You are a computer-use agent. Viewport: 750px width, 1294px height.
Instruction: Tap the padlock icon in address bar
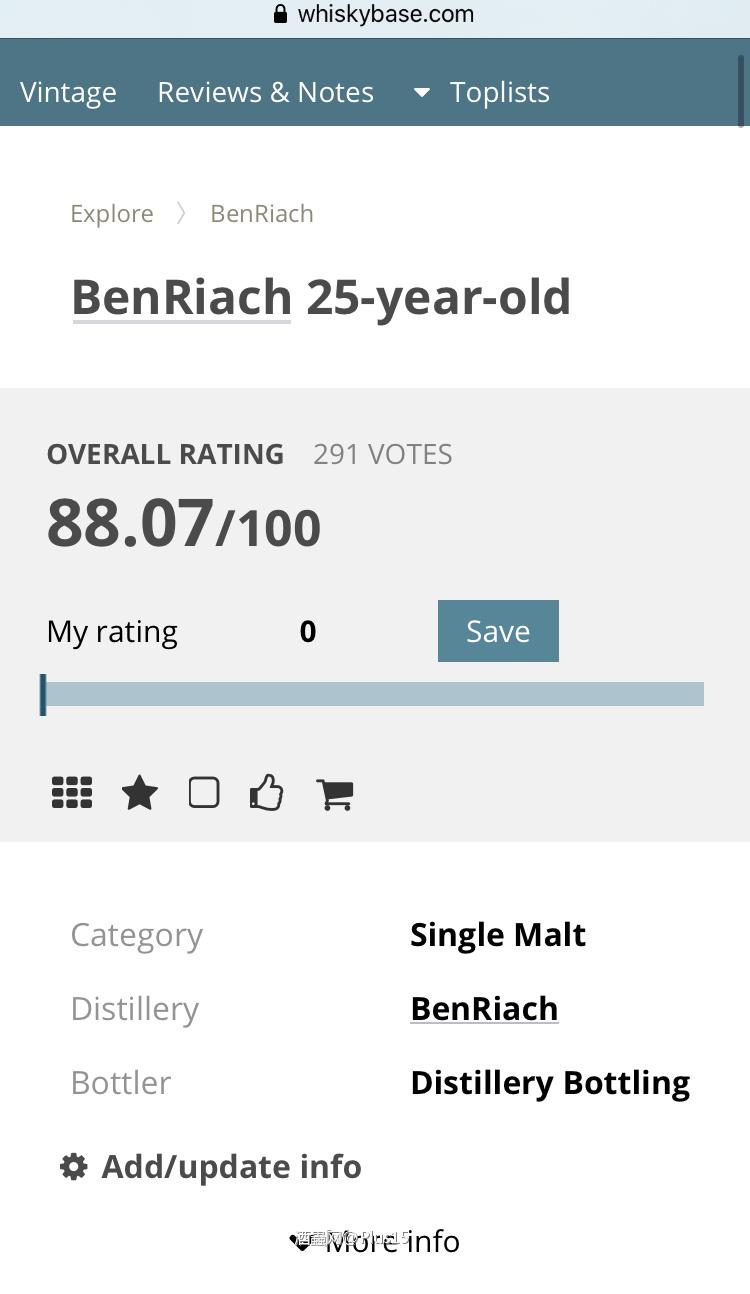280,14
